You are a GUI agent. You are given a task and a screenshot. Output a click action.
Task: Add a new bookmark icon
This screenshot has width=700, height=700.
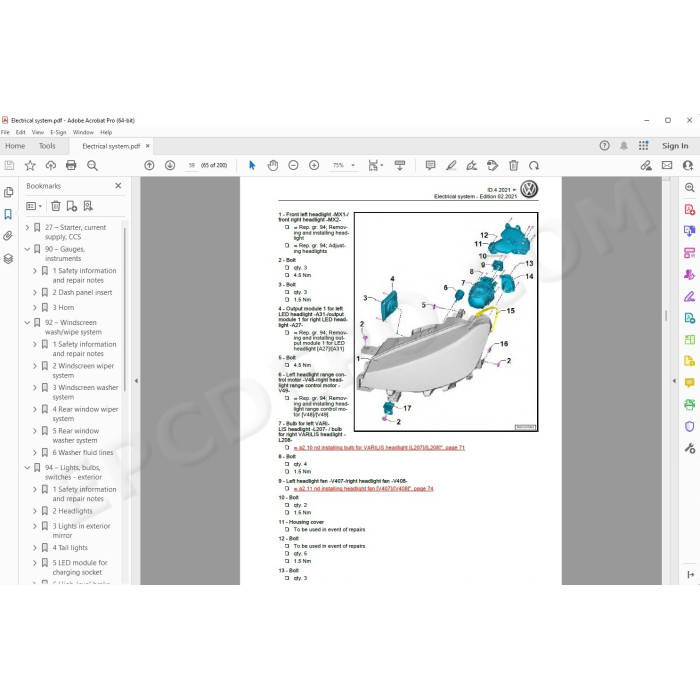click(x=71, y=206)
